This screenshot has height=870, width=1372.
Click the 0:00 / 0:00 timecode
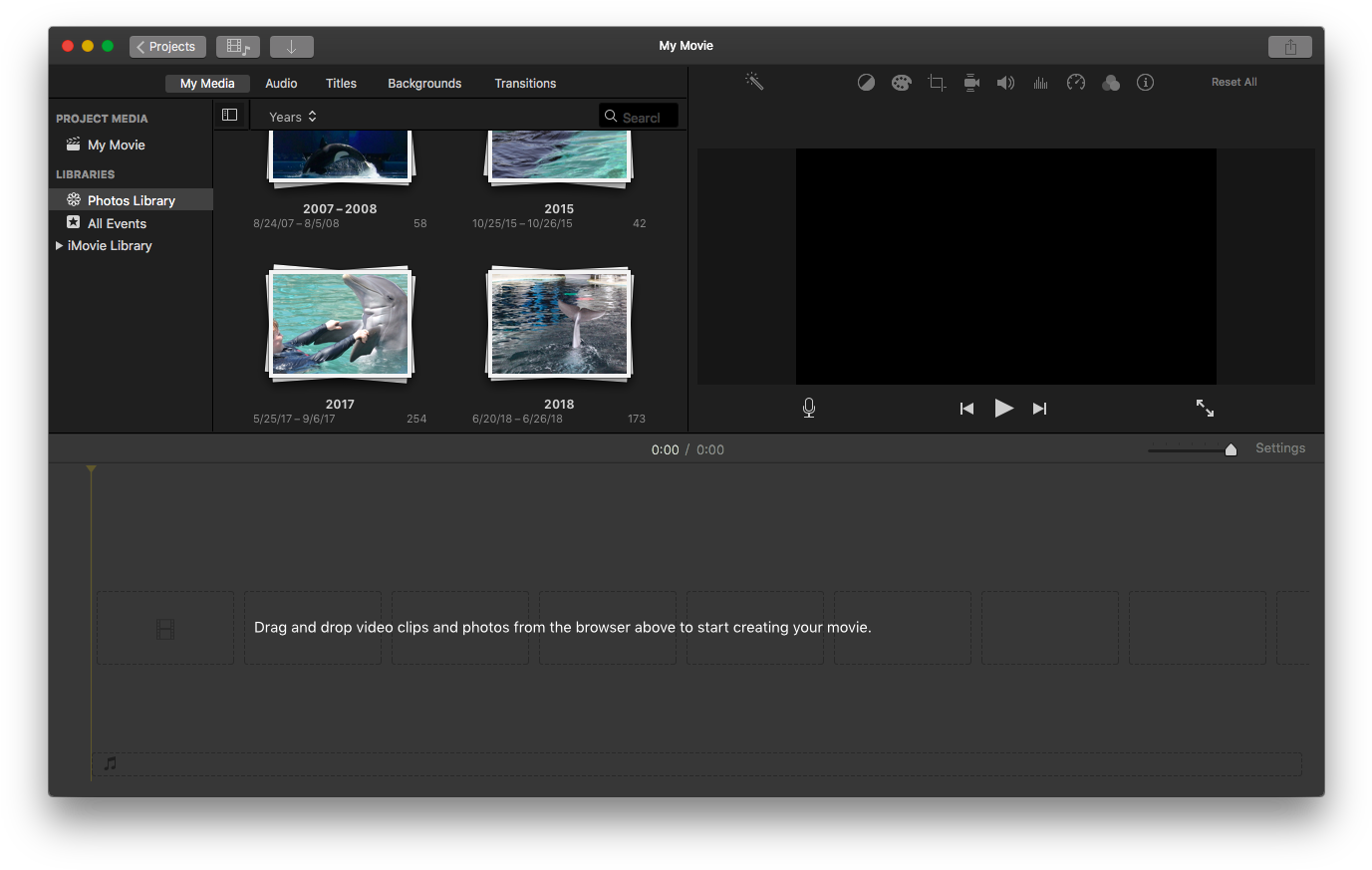[x=687, y=449]
